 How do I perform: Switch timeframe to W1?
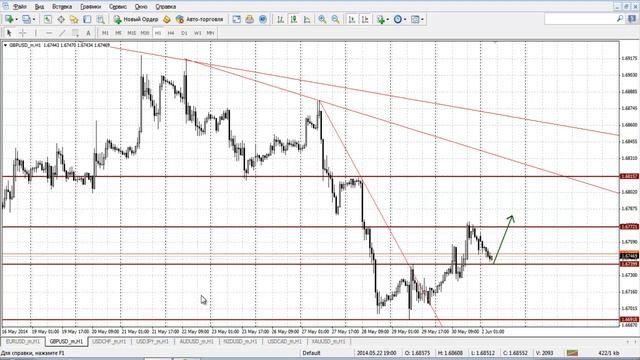(198, 33)
